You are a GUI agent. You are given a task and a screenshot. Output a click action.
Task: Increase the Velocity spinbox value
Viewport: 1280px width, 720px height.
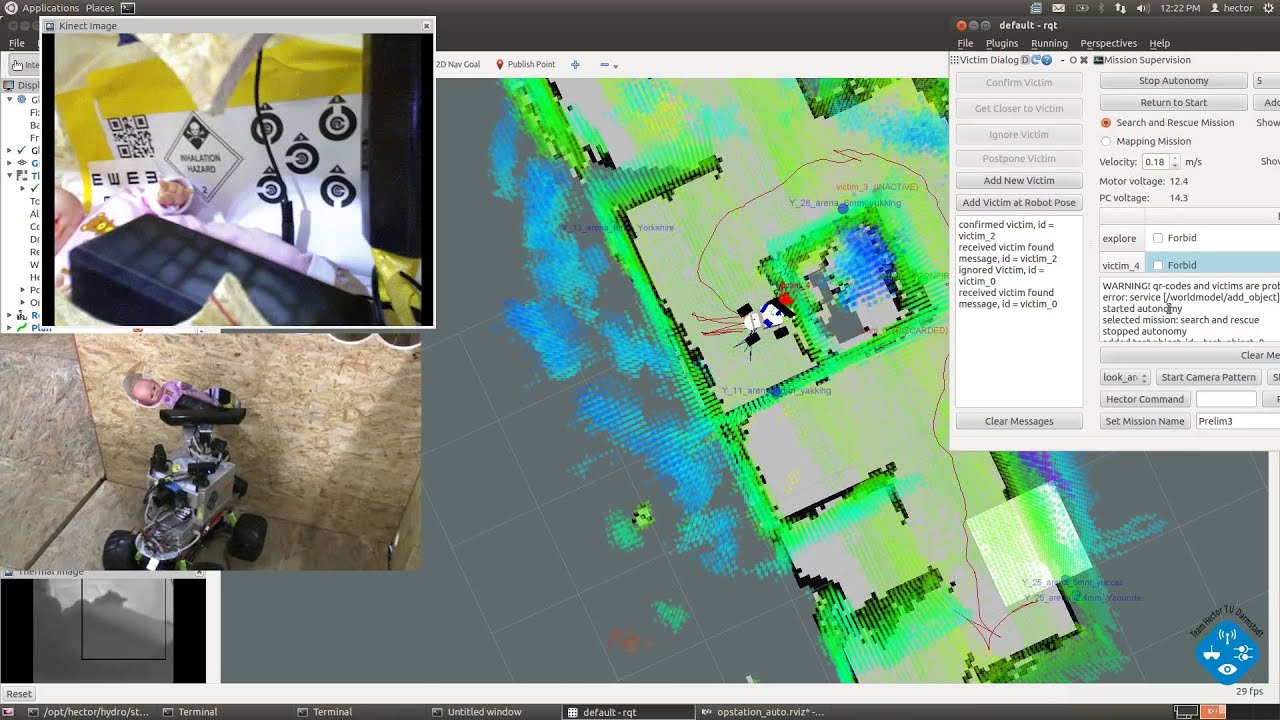pyautogui.click(x=1174, y=158)
